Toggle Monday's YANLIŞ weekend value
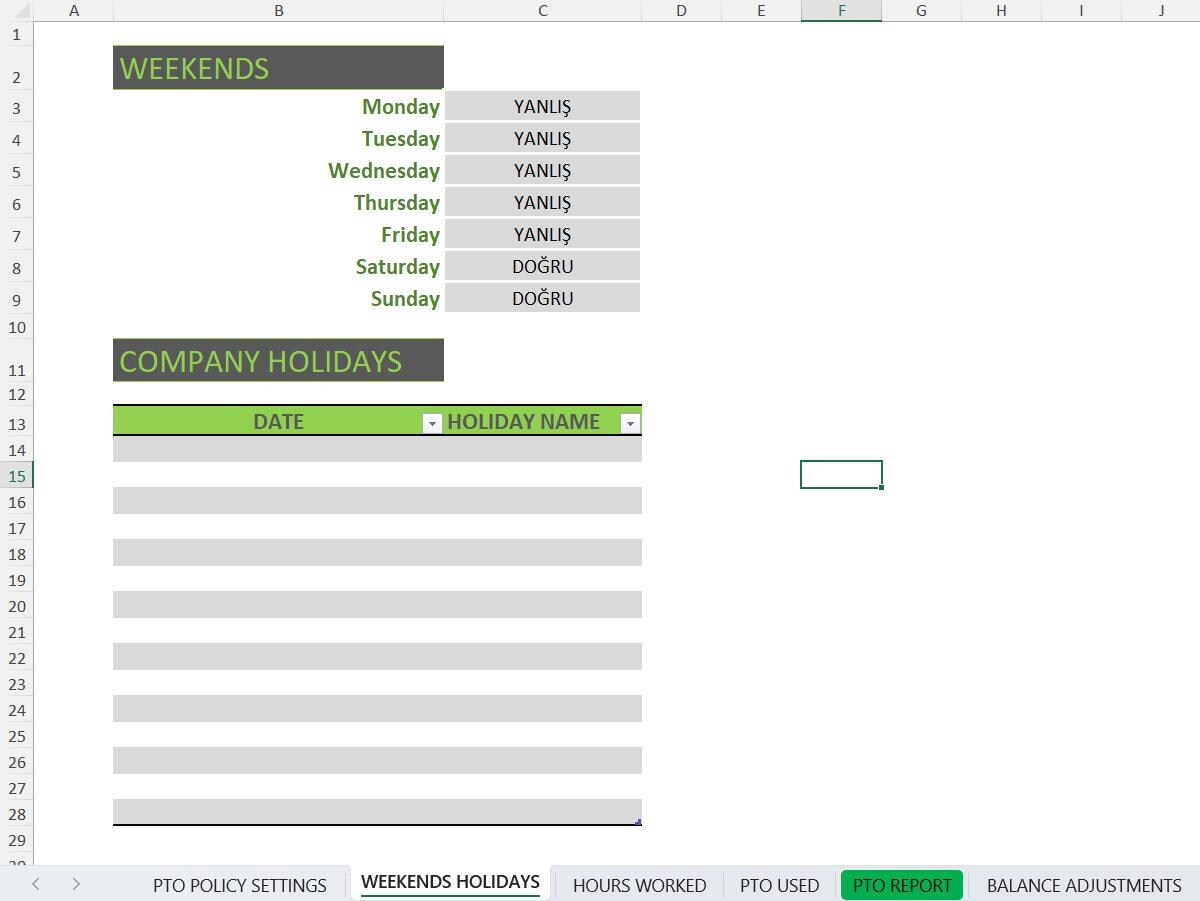The height and width of the screenshot is (901, 1200). tap(542, 106)
